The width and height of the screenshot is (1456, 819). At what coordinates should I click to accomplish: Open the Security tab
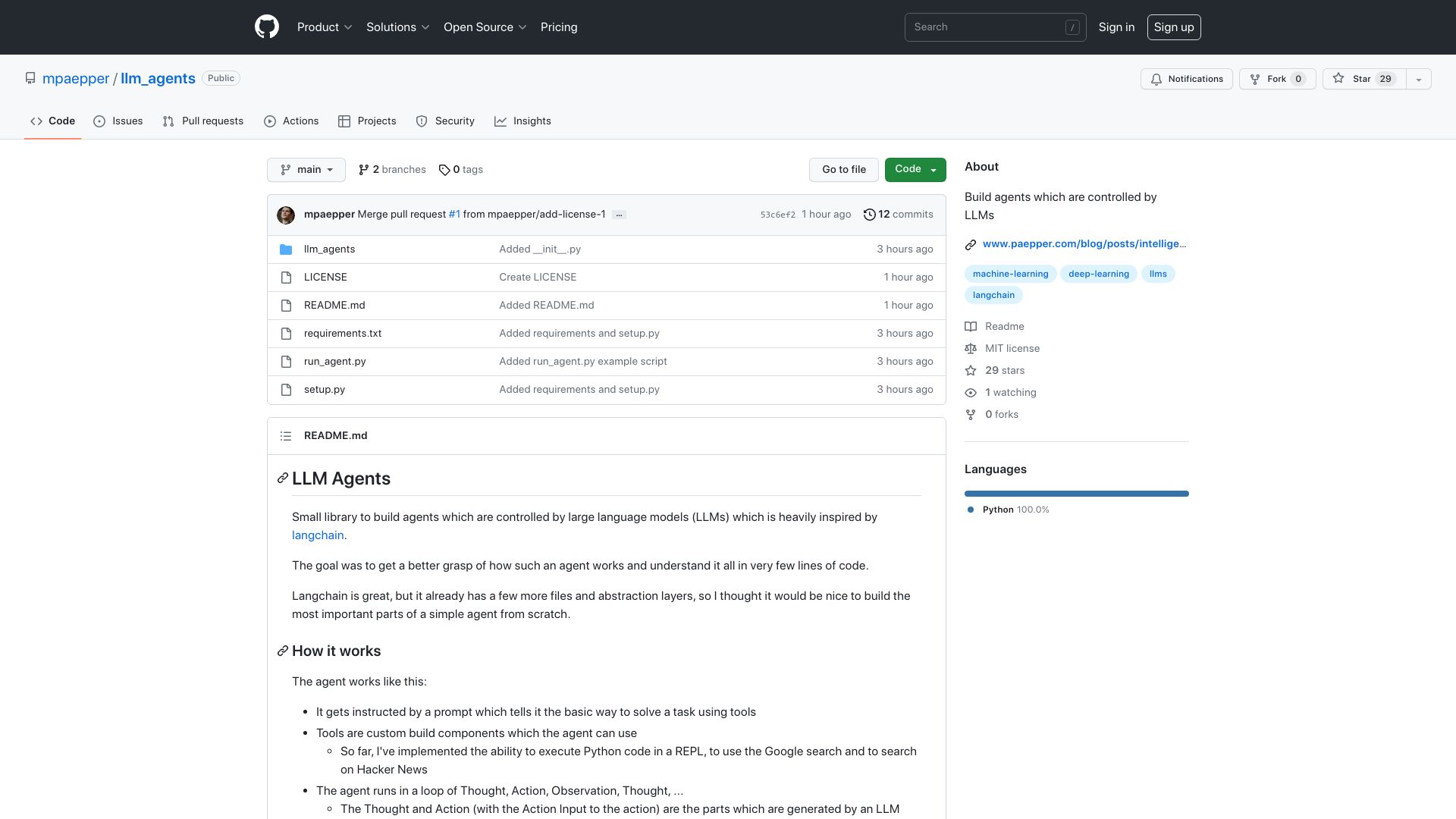(x=445, y=121)
